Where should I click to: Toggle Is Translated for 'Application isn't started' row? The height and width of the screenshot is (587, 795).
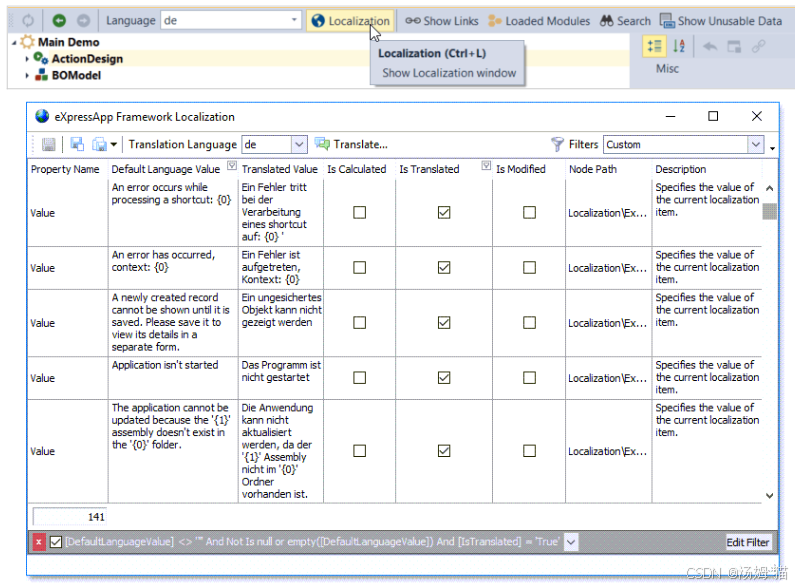[x=444, y=378]
